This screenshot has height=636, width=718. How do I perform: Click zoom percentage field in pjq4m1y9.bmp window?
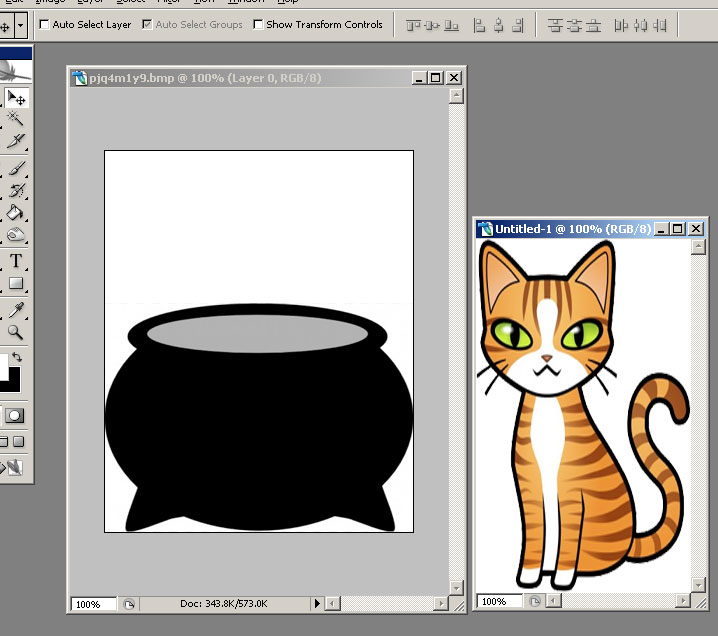[93, 604]
